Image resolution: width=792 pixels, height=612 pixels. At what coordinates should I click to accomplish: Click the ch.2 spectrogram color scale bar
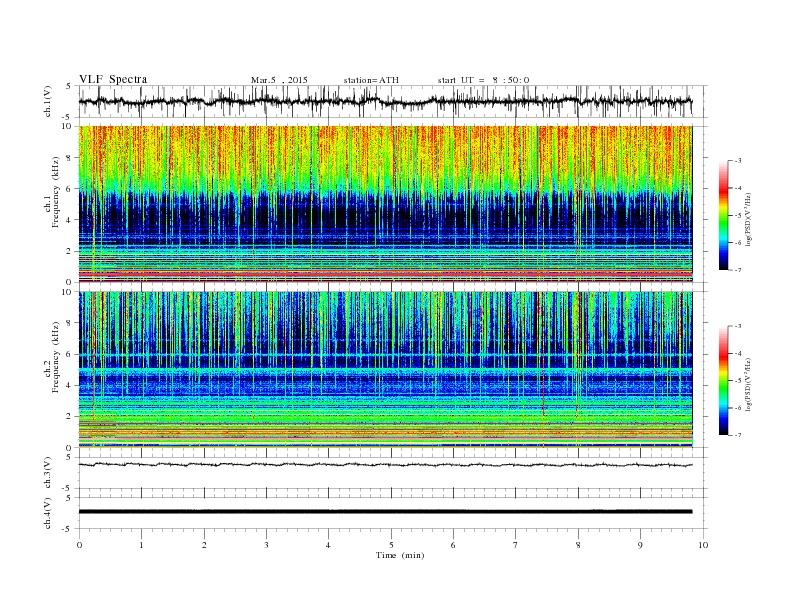[x=723, y=381]
